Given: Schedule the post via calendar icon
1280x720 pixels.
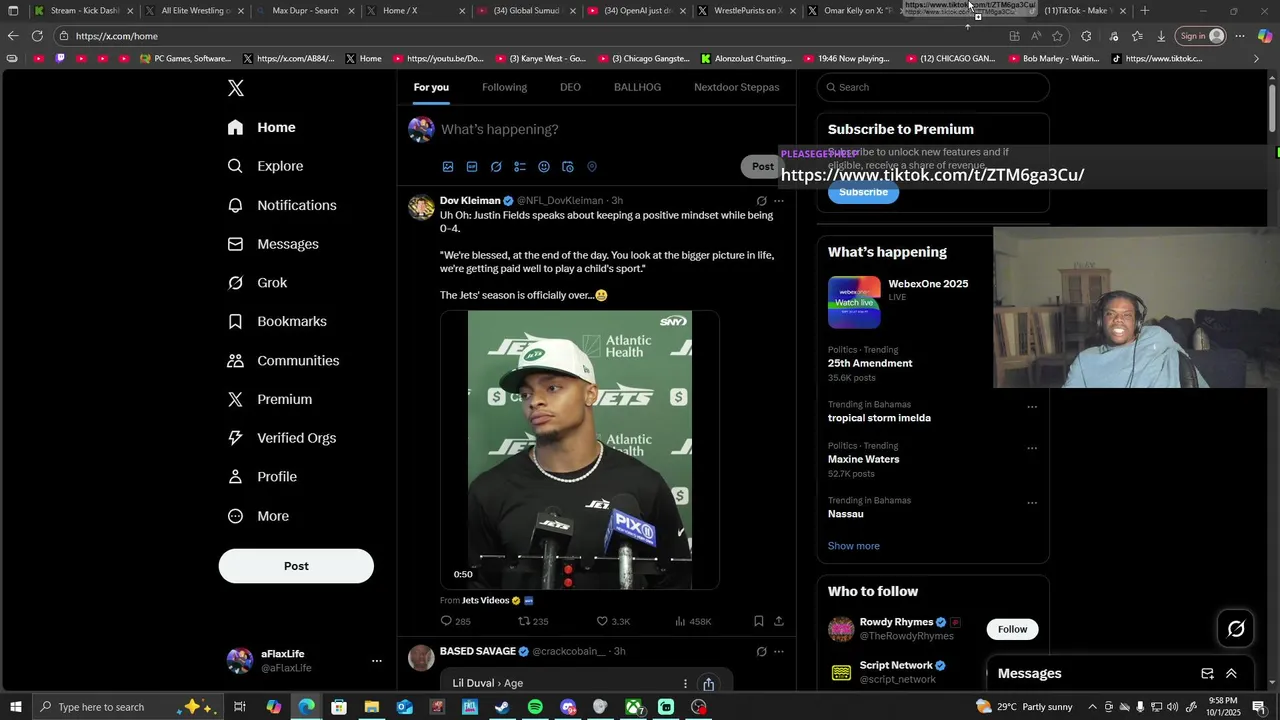Looking at the screenshot, I should pyautogui.click(x=568, y=167).
